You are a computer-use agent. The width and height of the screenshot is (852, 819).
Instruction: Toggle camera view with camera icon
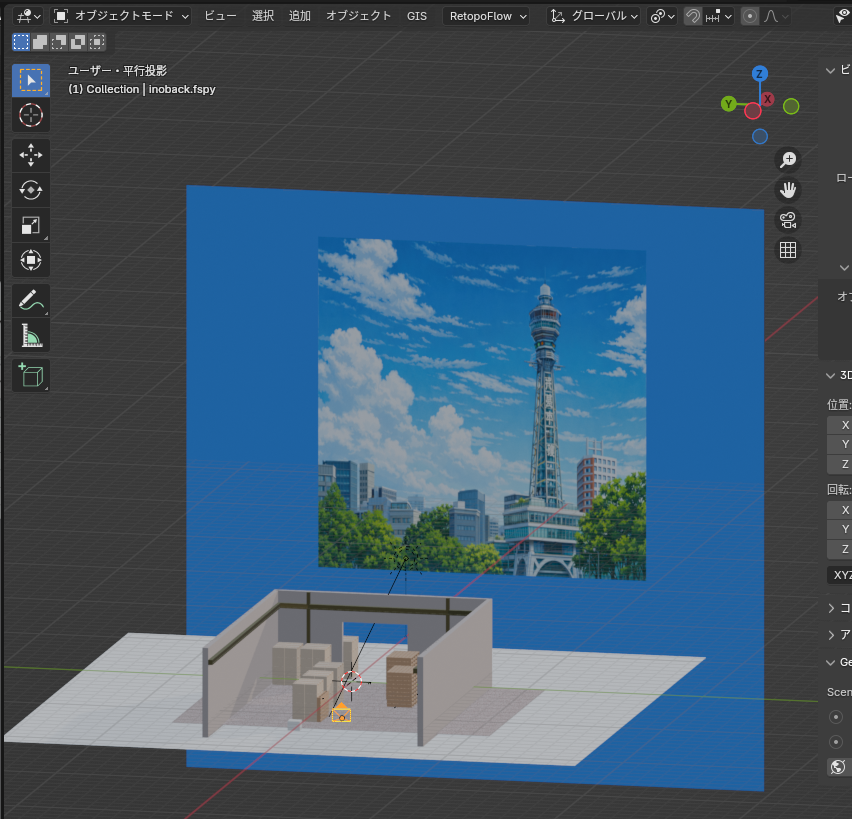788,220
